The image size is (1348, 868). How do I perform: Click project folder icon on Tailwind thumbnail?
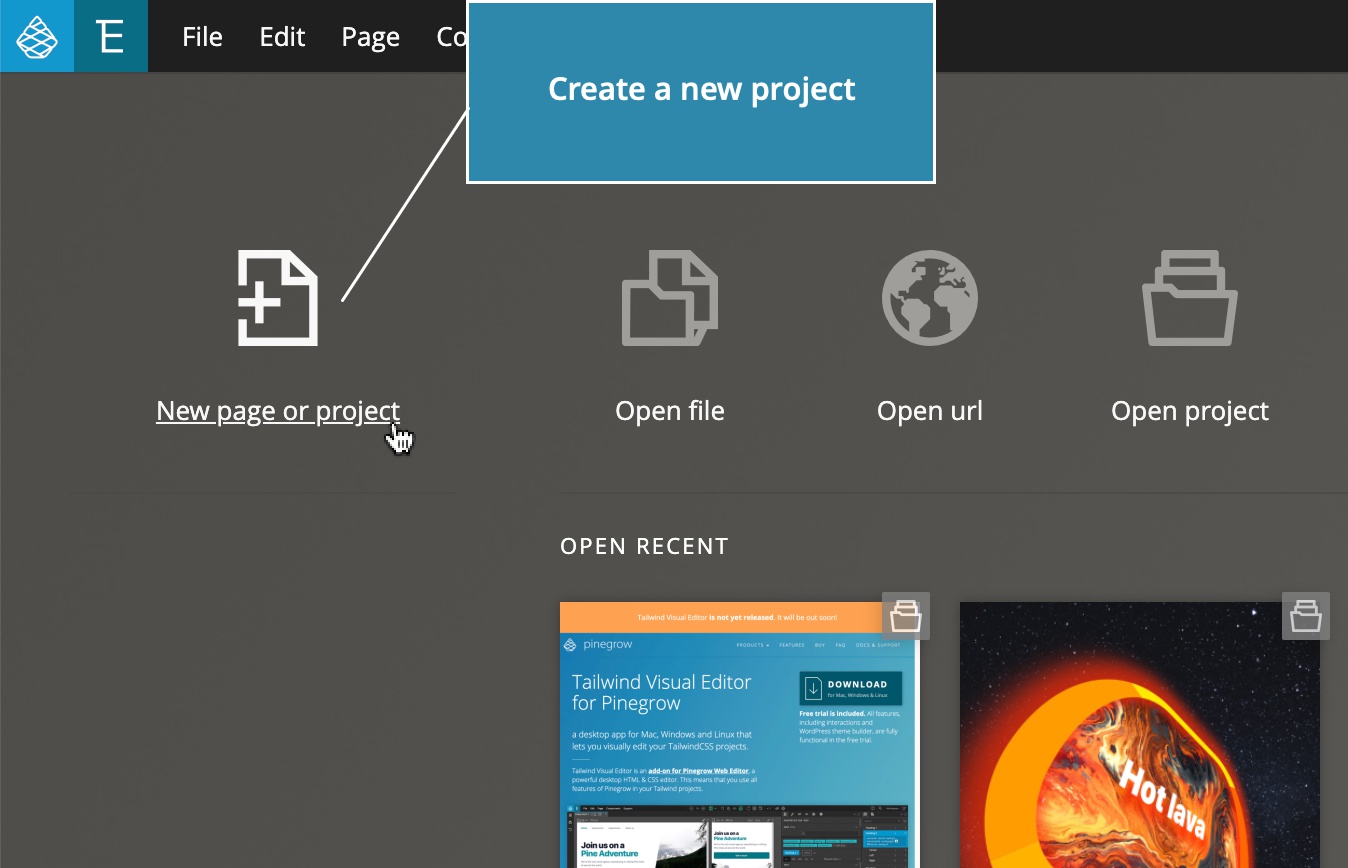906,616
